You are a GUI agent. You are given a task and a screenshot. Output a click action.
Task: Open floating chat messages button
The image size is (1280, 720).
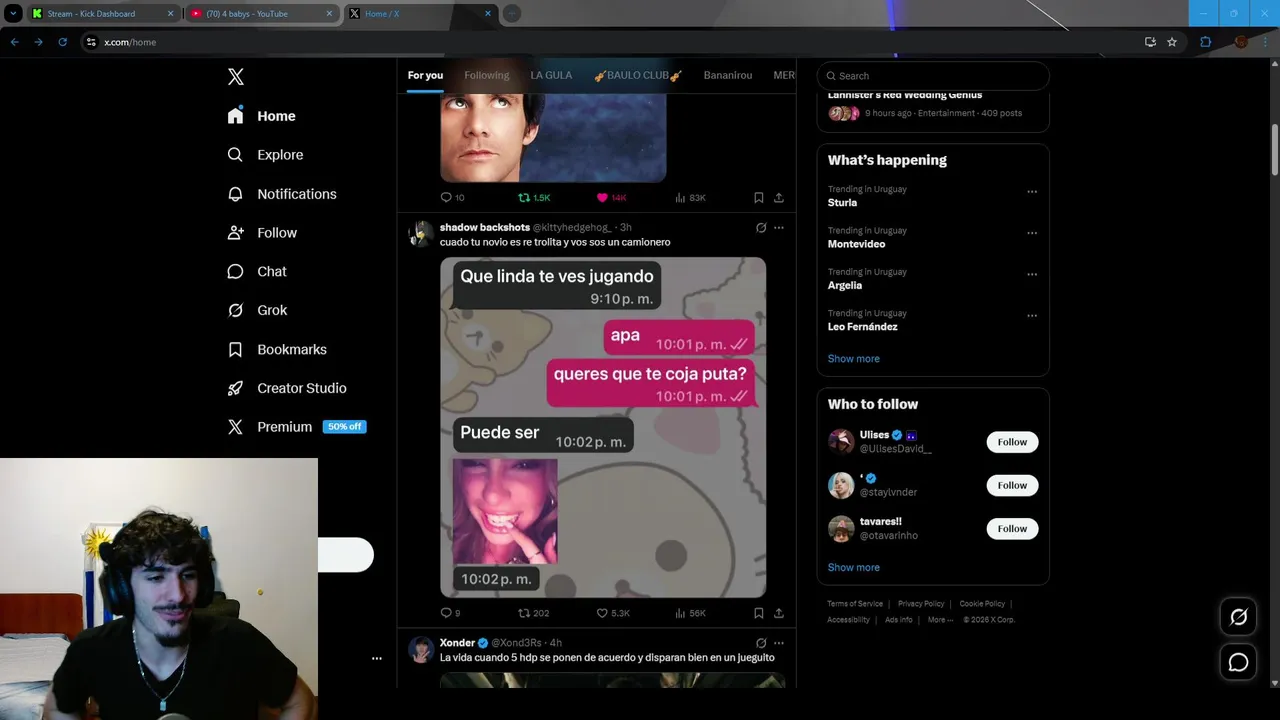tap(1238, 662)
